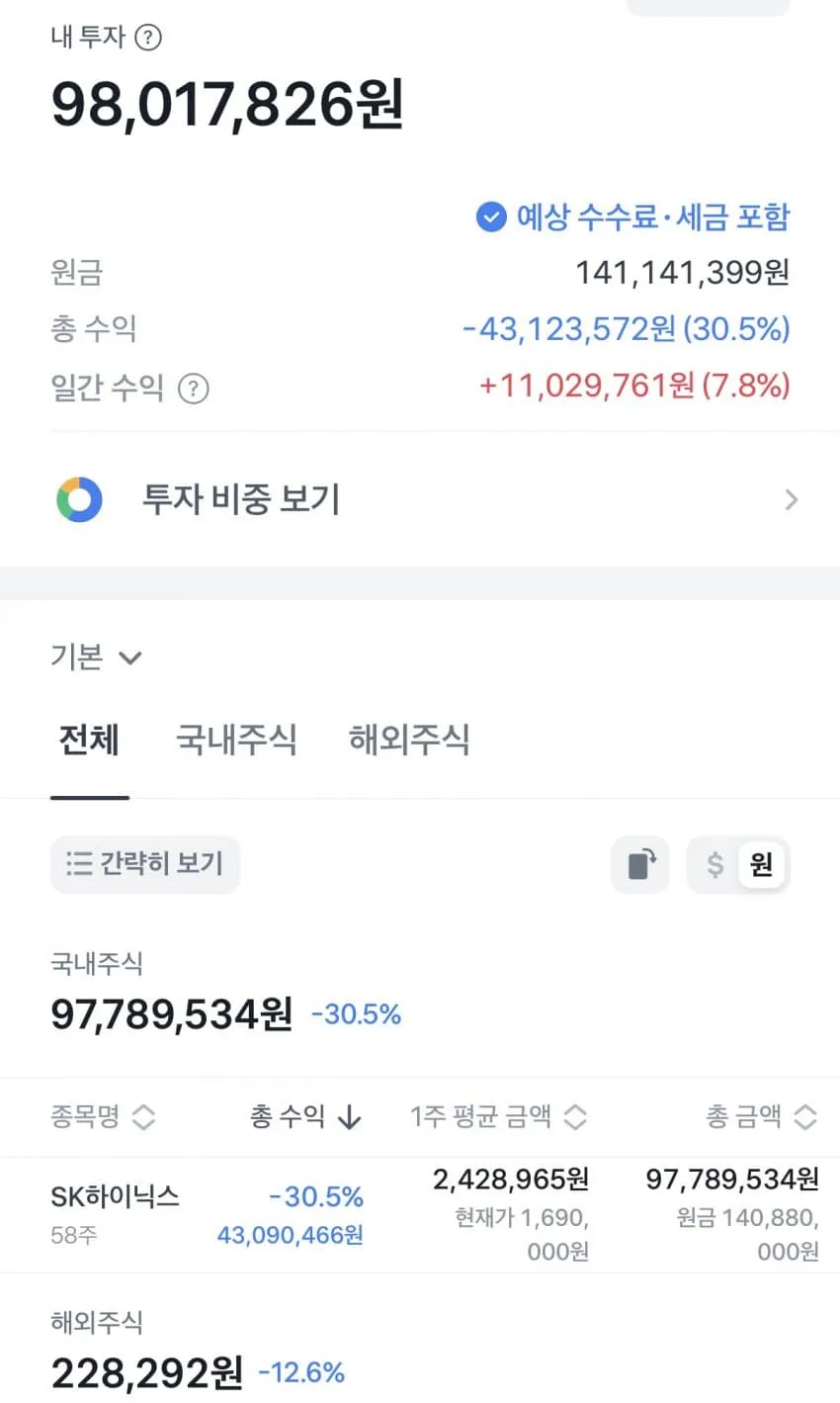Expand the 기본 dropdown

[x=97, y=657]
